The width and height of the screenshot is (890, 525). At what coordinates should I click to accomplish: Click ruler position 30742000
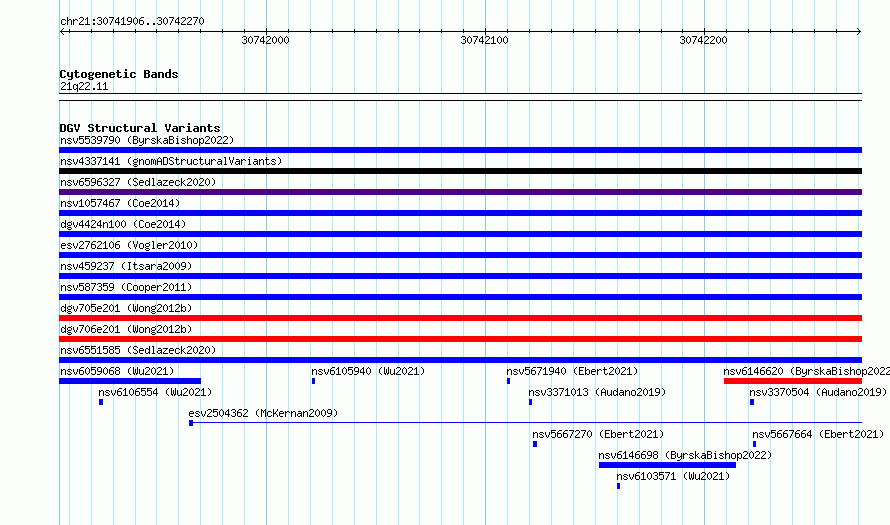tap(266, 40)
